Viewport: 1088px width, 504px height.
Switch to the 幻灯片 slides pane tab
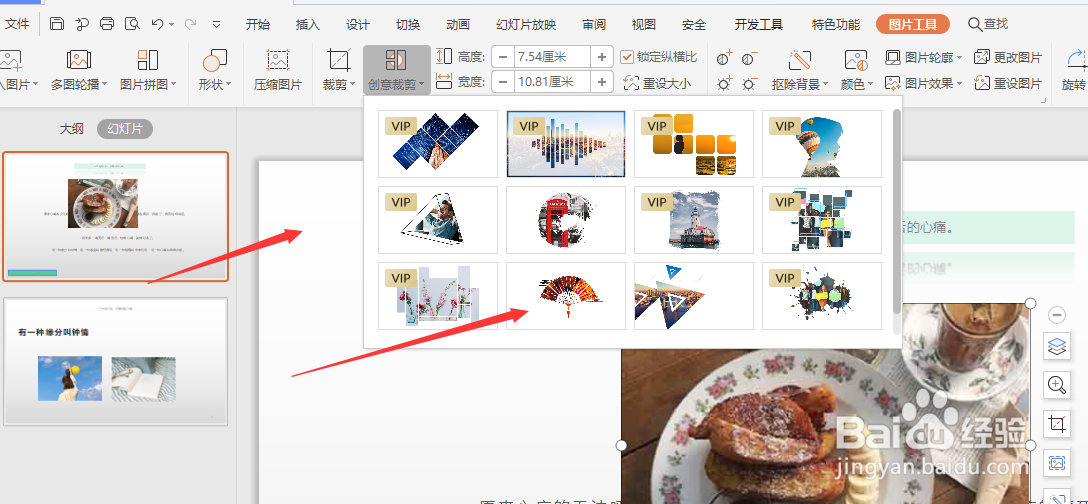[x=125, y=129]
